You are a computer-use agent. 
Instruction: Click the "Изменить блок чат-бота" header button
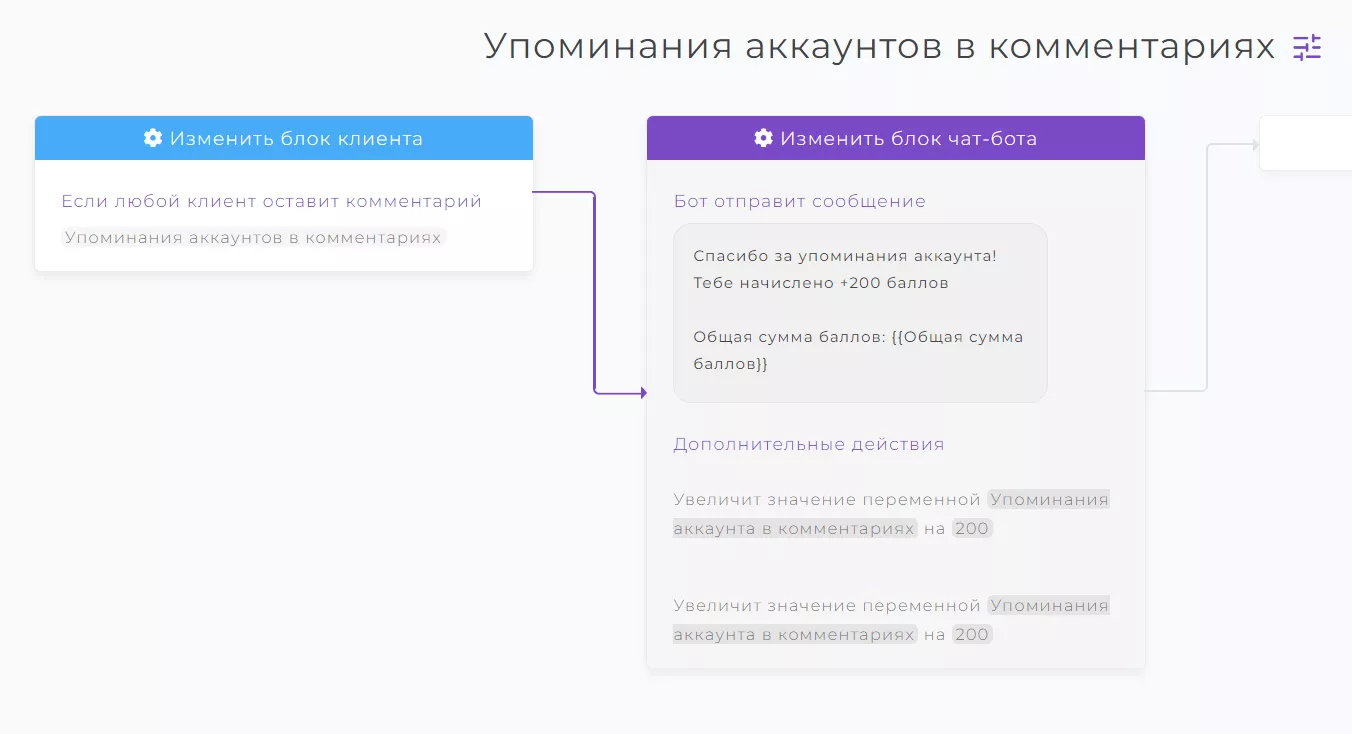tap(896, 138)
